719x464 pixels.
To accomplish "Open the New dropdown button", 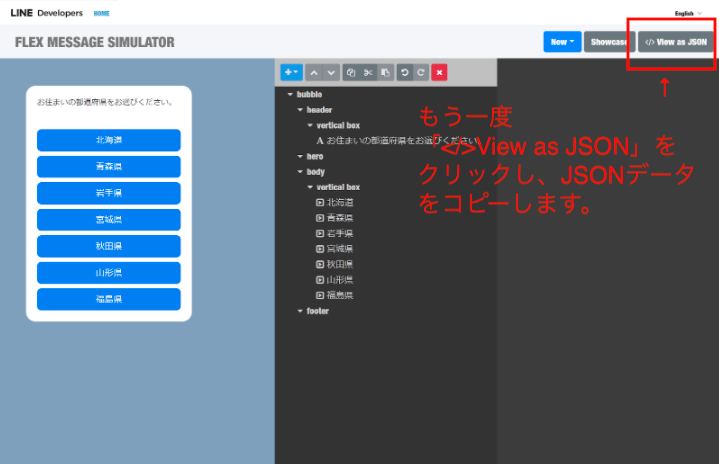I will (561, 42).
